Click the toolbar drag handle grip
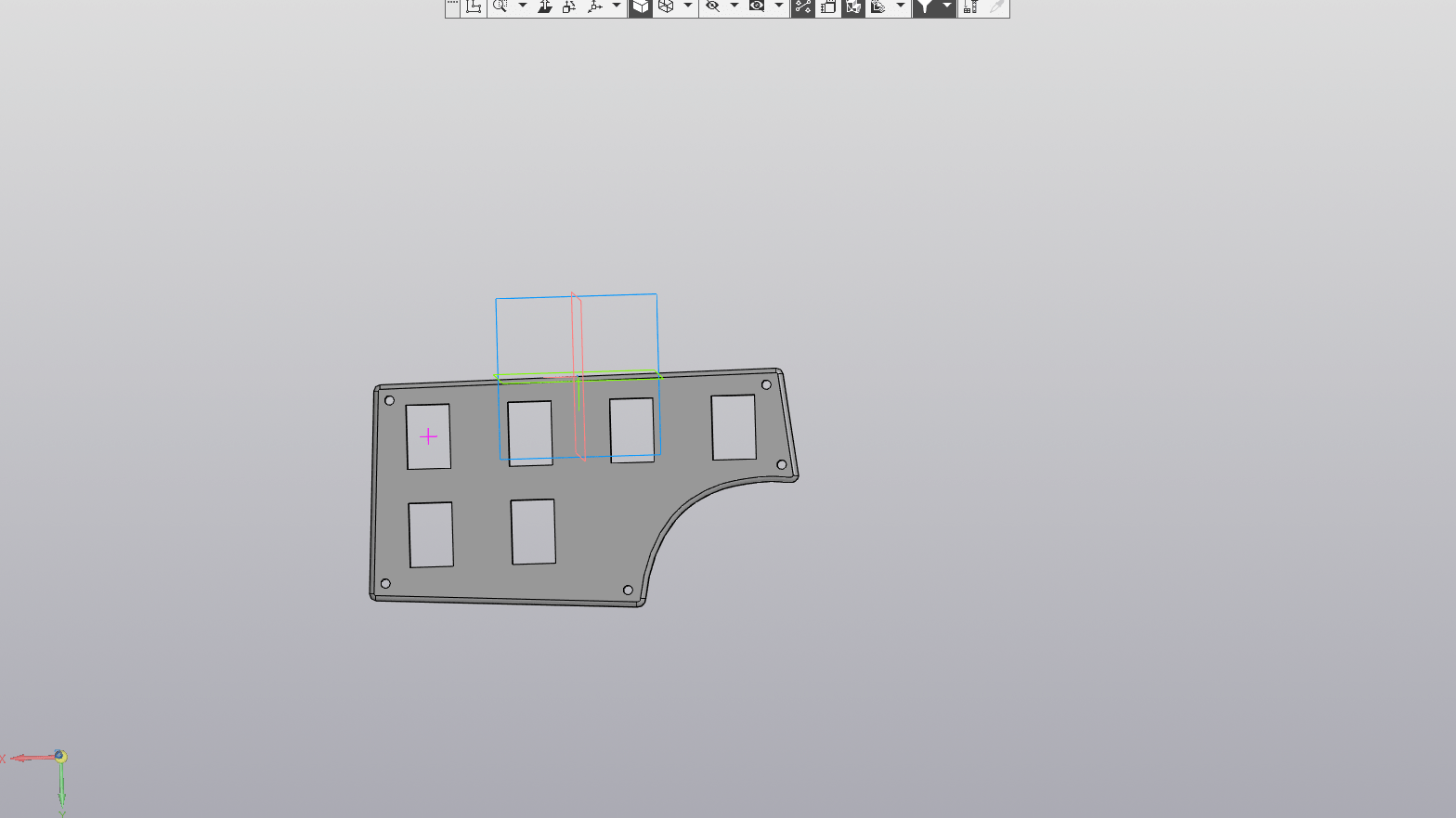The height and width of the screenshot is (818, 1456). coord(452,6)
